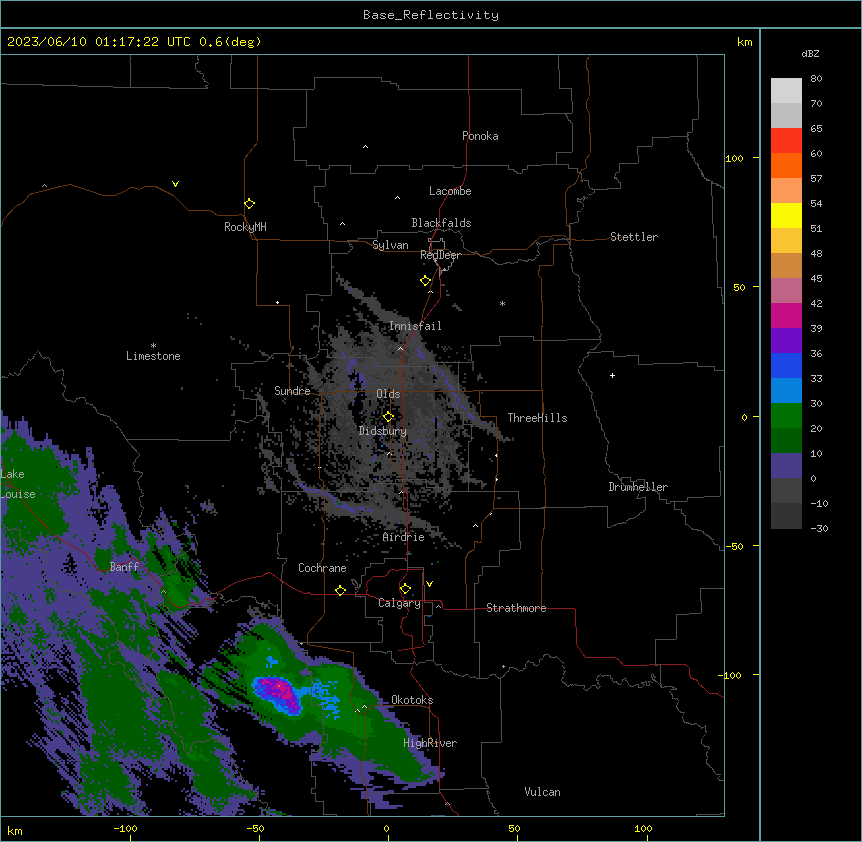This screenshot has width=862, height=842.
Task: Click the star marker above Limestone label
Action: [153, 346]
